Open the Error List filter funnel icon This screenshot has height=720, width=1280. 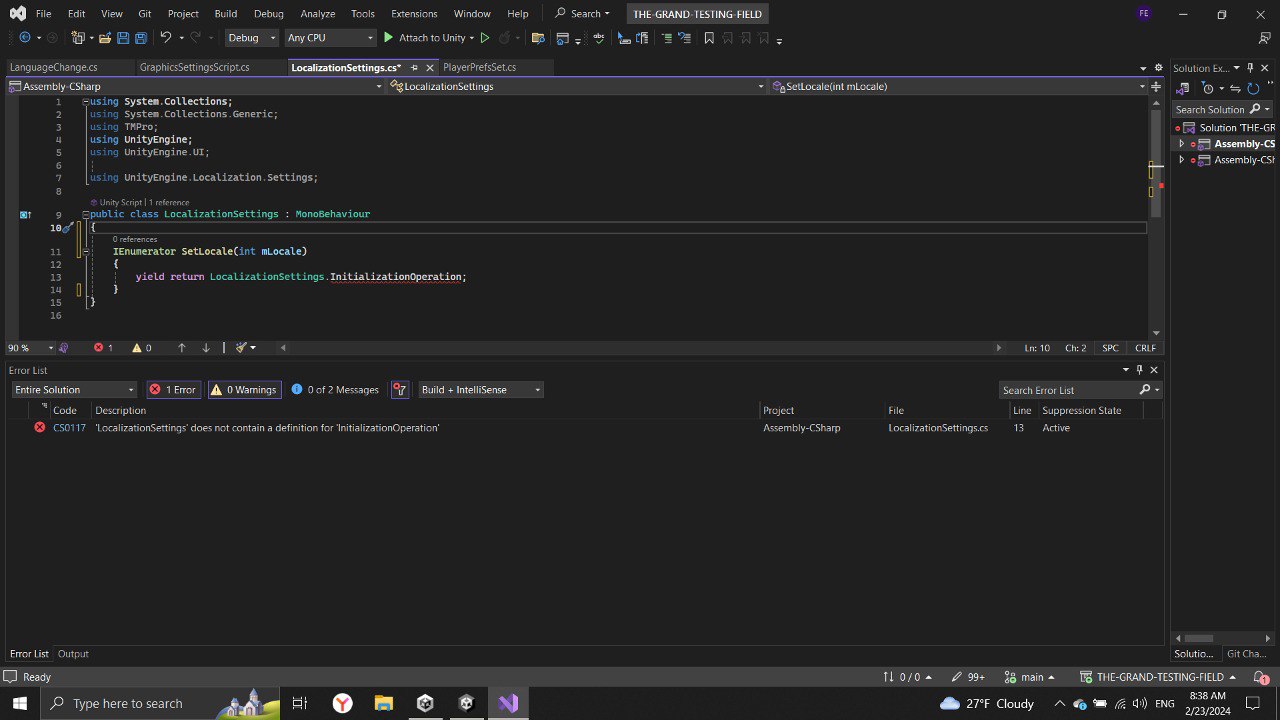(400, 389)
